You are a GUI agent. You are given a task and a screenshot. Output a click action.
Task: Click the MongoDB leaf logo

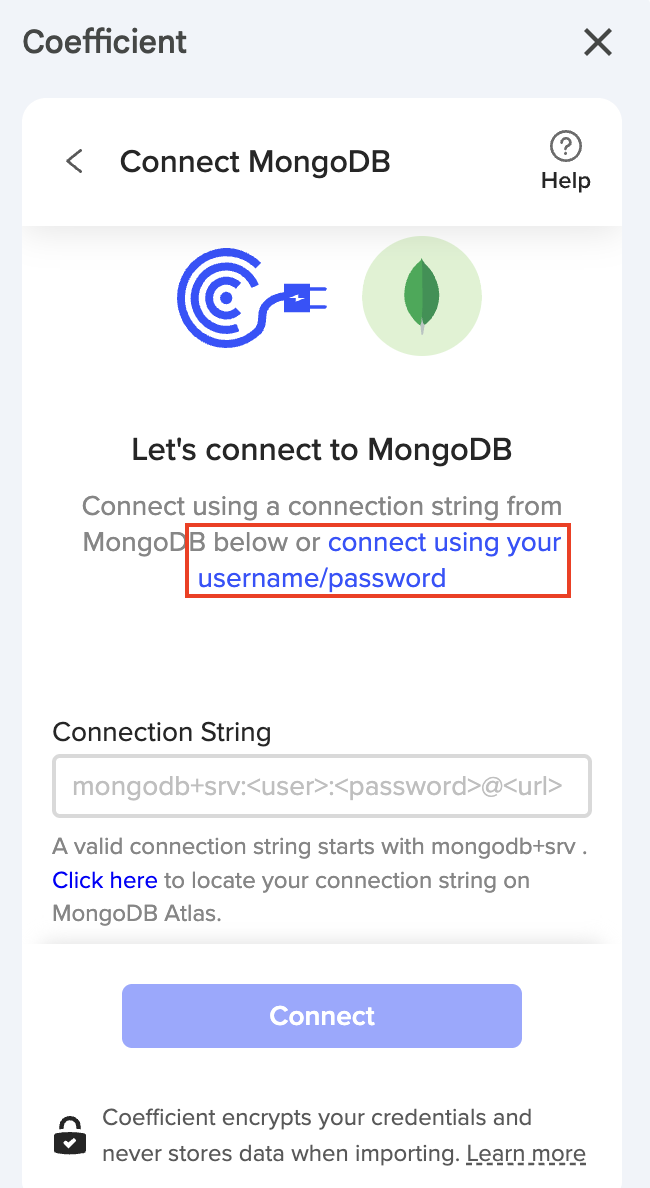pyautogui.click(x=422, y=297)
